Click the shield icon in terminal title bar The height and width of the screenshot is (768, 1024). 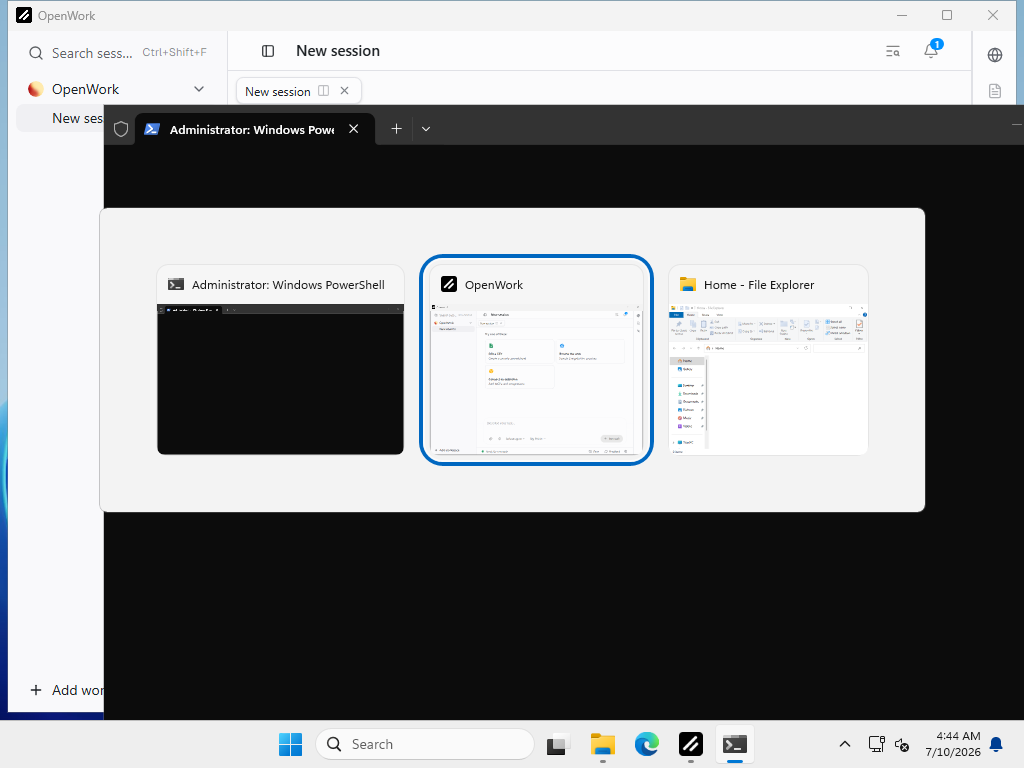pyautogui.click(x=121, y=129)
